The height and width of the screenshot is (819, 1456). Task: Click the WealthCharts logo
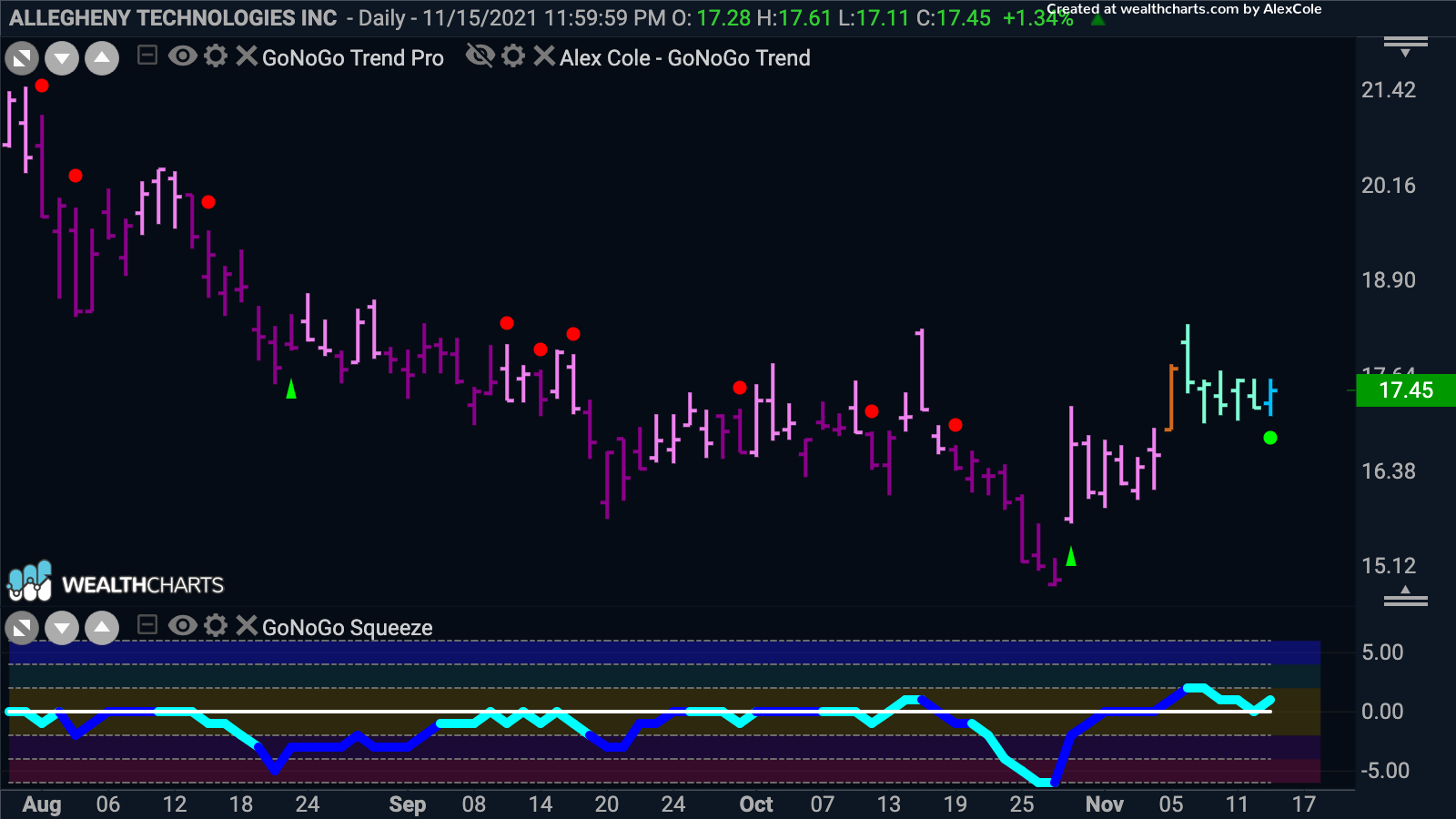pyautogui.click(x=116, y=582)
